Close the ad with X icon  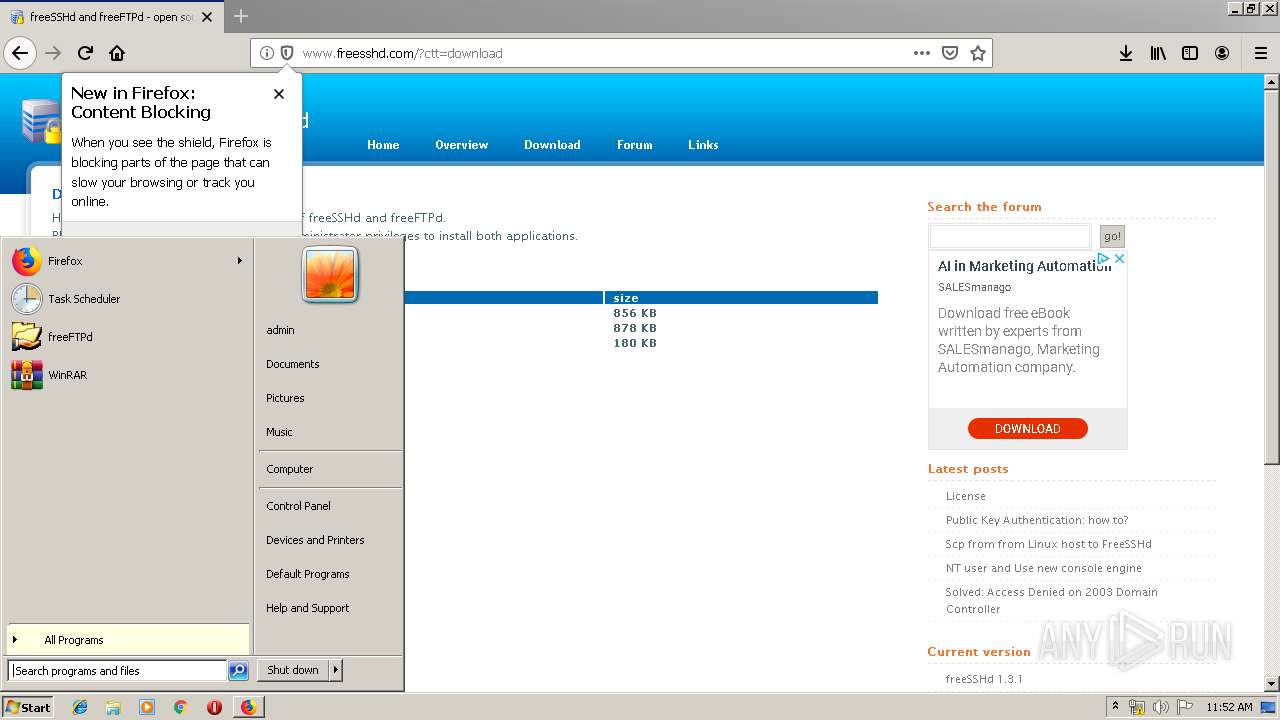(1120, 258)
